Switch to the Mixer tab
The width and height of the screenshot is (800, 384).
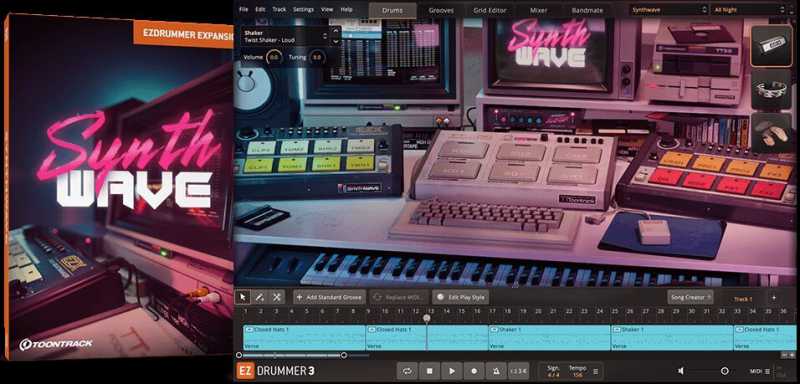(x=538, y=10)
